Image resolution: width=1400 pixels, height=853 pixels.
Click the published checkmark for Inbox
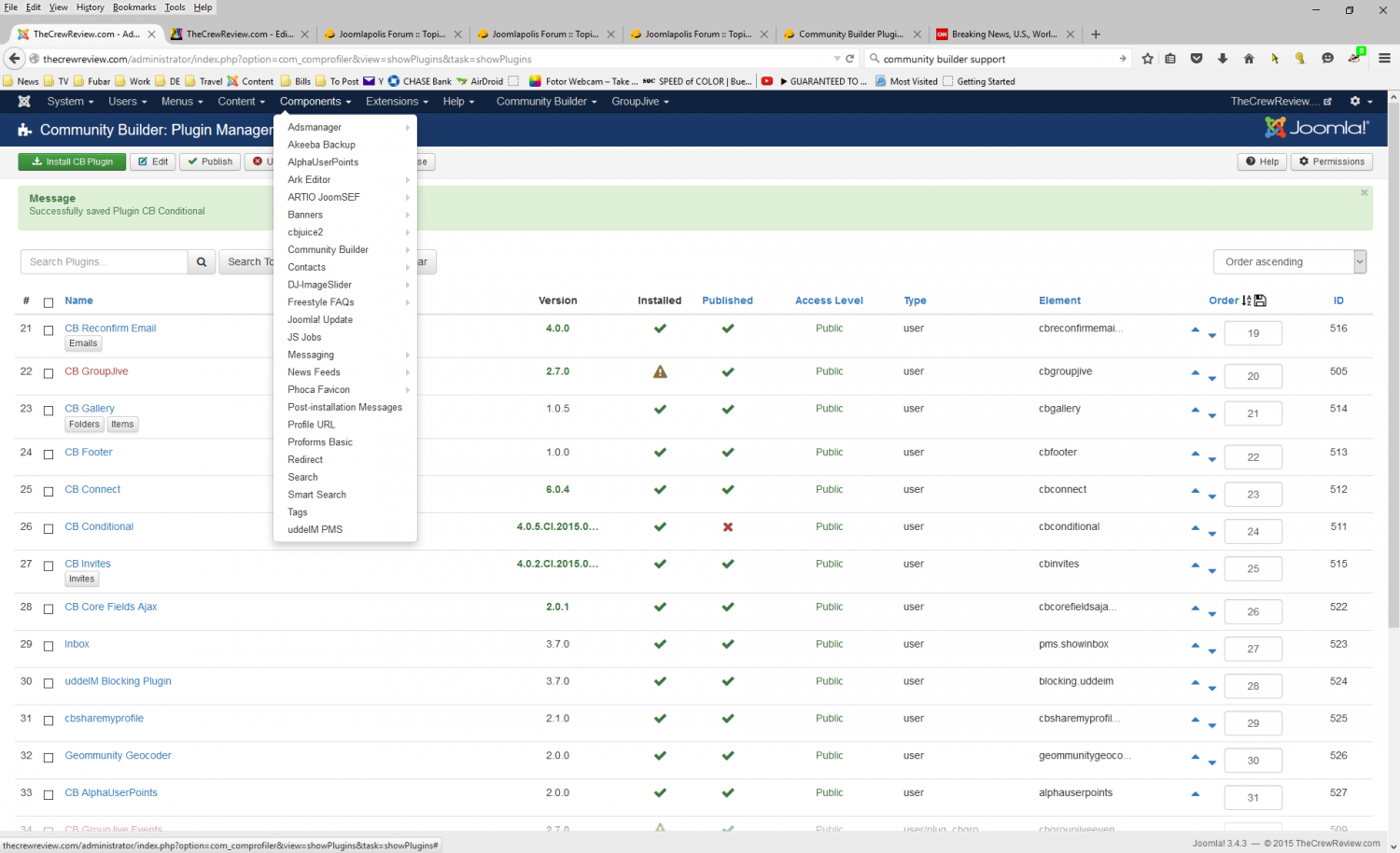(728, 645)
